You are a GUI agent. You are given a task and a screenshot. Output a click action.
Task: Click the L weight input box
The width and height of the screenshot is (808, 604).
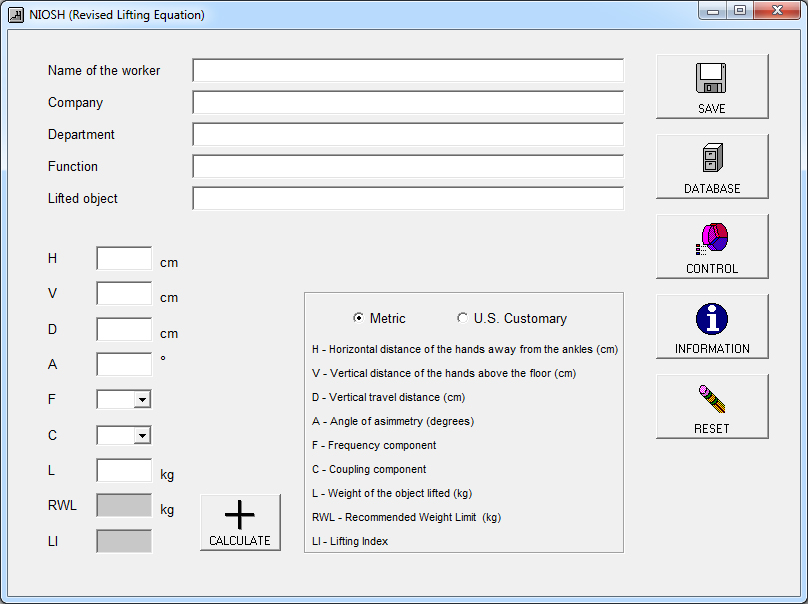coord(124,471)
